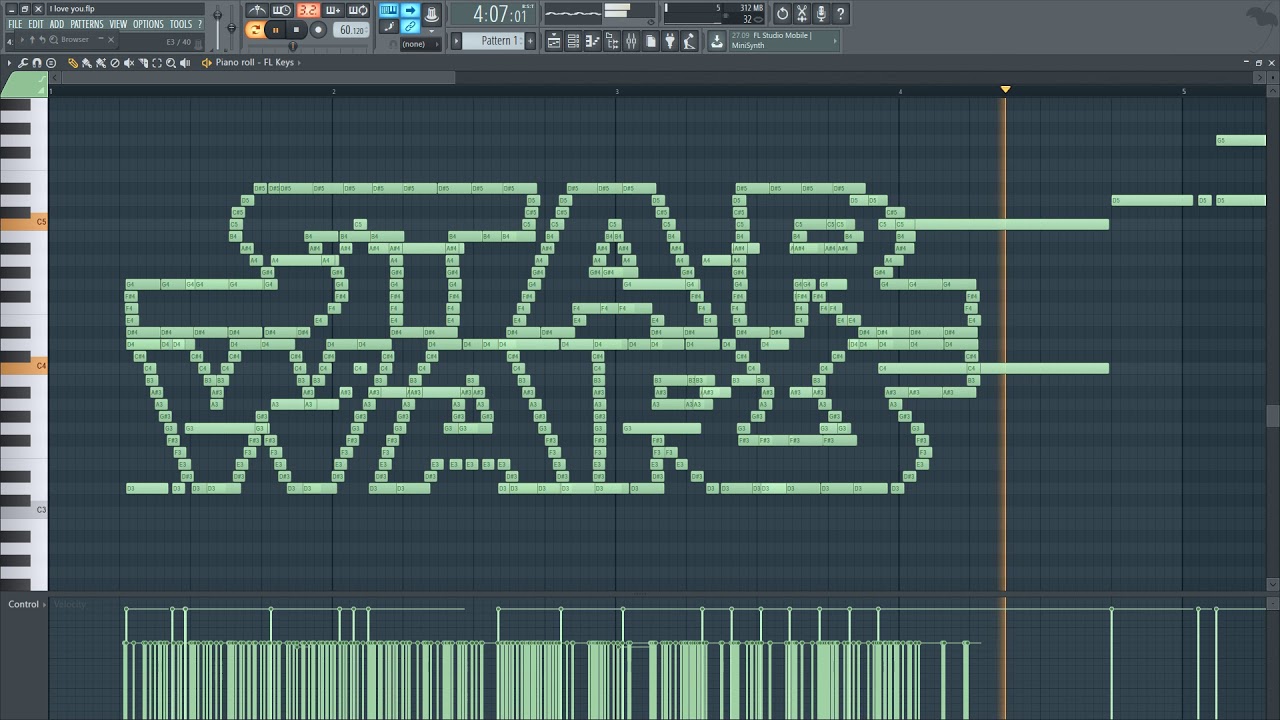Click the orange playhead marker
Image resolution: width=1280 pixels, height=720 pixels.
(x=1005, y=89)
